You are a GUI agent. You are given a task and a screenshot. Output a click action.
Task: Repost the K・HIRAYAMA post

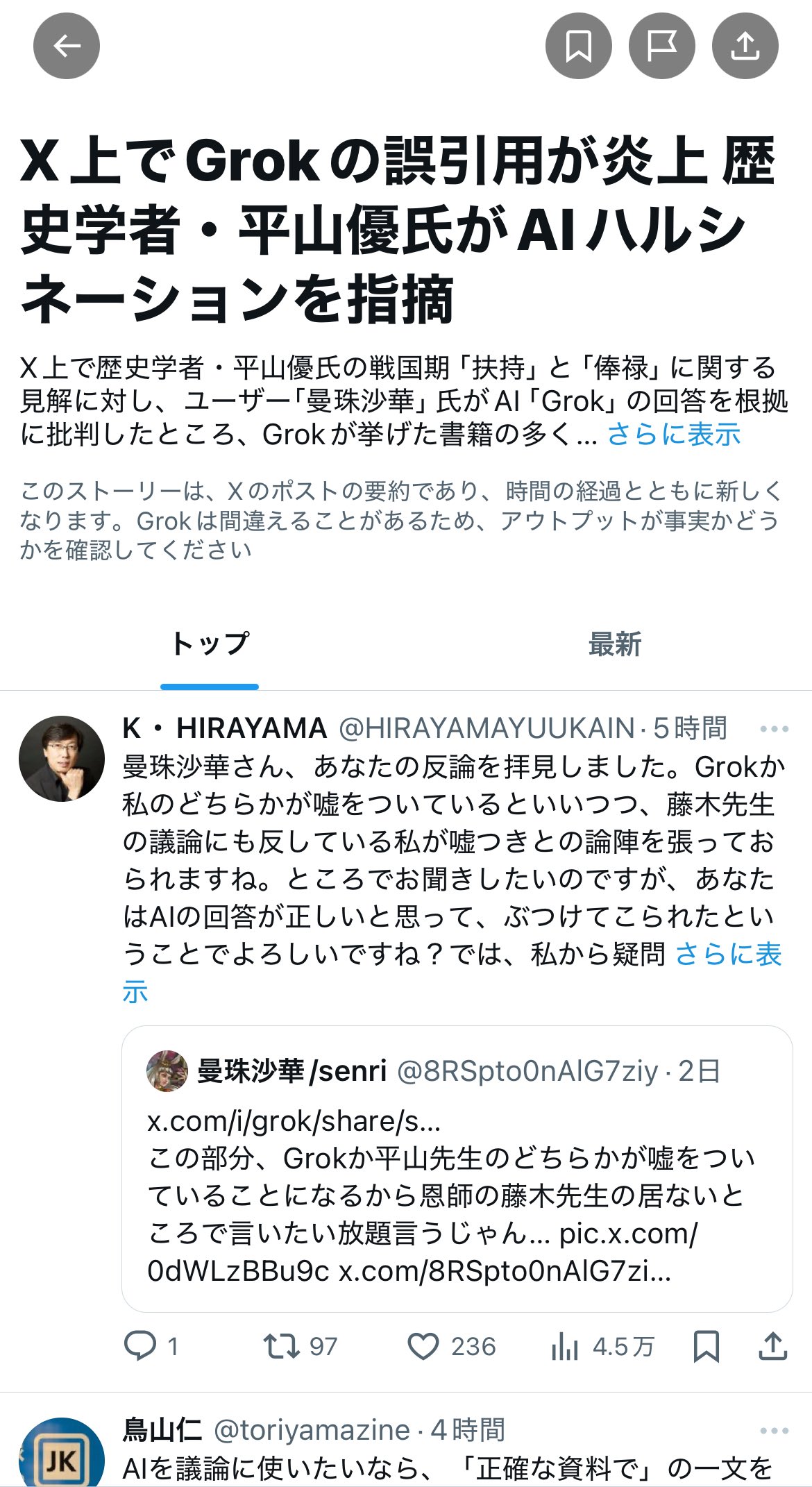(x=300, y=1347)
